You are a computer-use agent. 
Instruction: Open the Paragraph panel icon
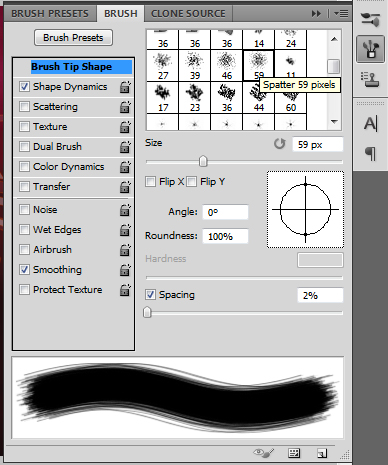(x=370, y=153)
